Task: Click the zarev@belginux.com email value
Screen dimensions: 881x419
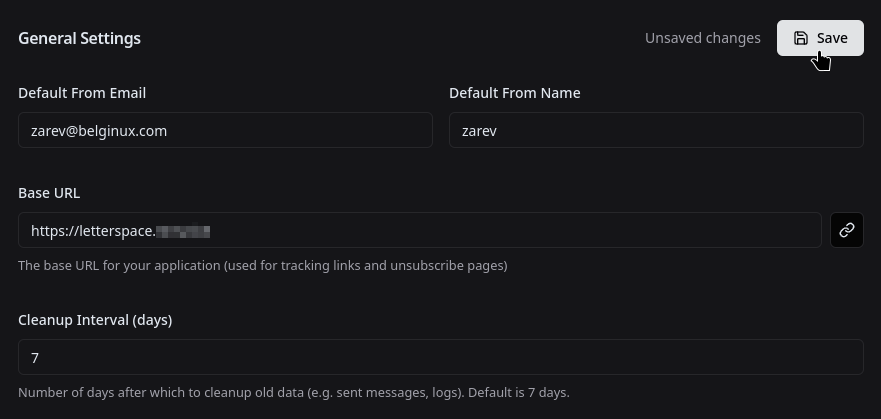Action: click(x=99, y=131)
